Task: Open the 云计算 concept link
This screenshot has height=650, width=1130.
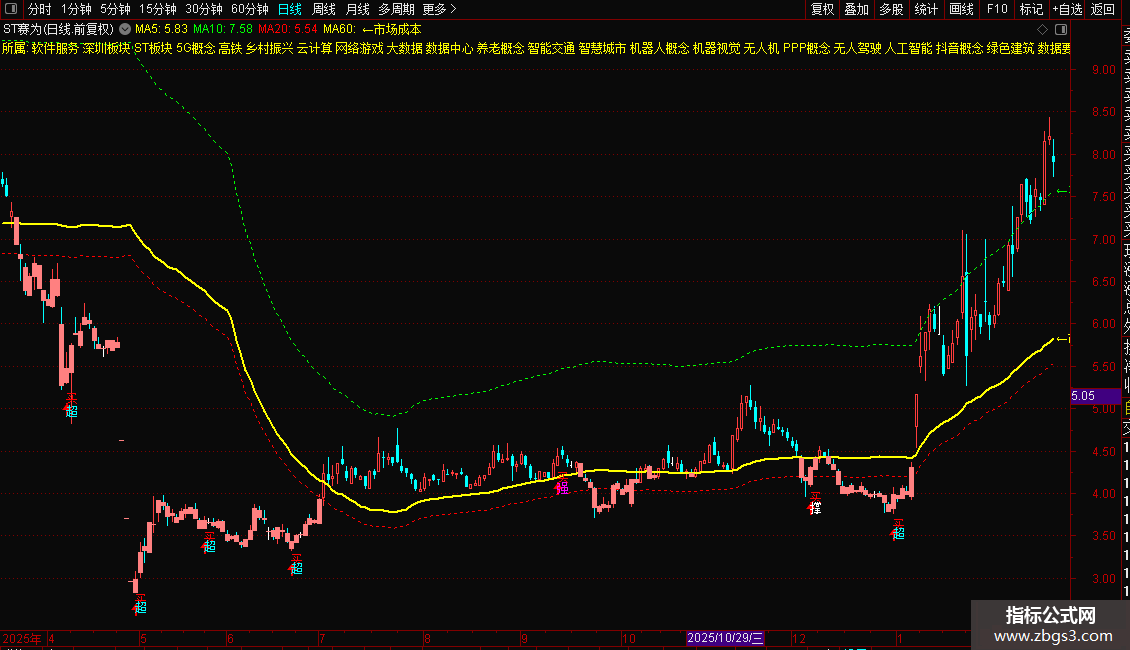Action: click(314, 48)
